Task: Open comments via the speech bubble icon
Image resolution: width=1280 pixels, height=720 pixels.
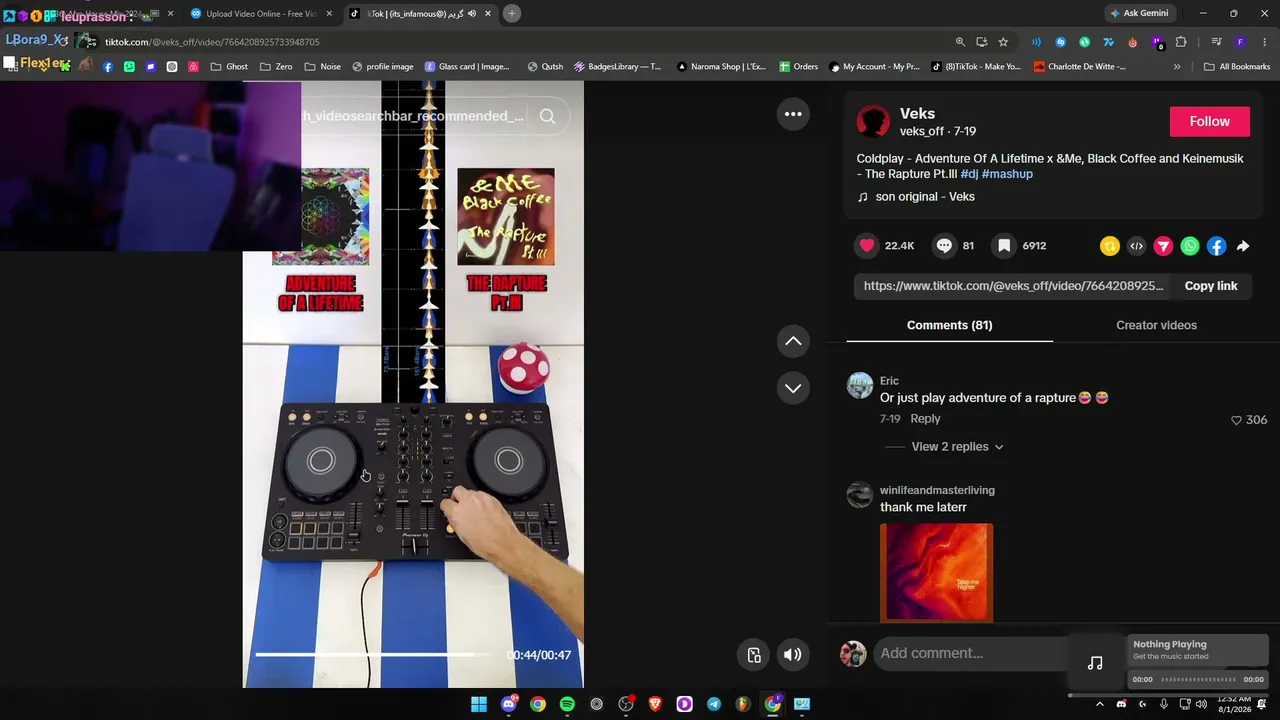Action: 944,246
